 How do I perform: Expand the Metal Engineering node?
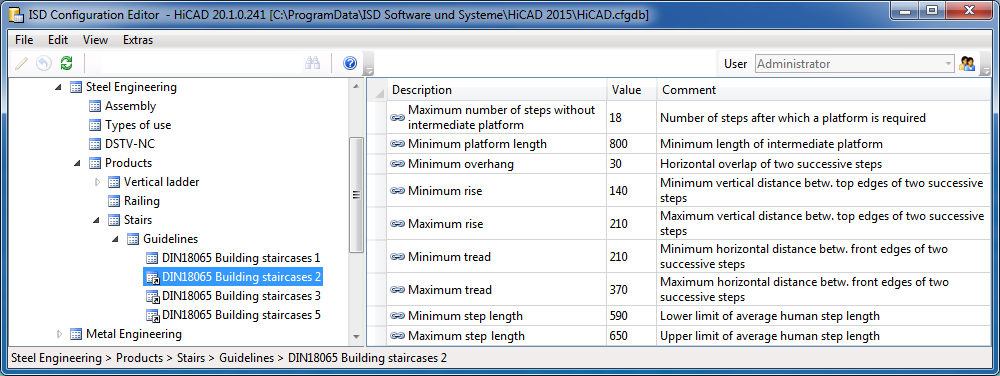60,334
